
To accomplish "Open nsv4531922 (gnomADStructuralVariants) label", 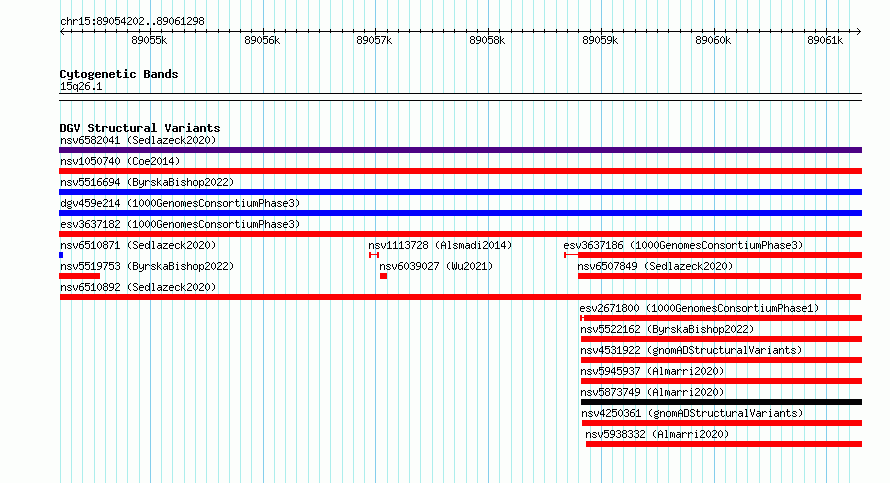I will coord(691,350).
